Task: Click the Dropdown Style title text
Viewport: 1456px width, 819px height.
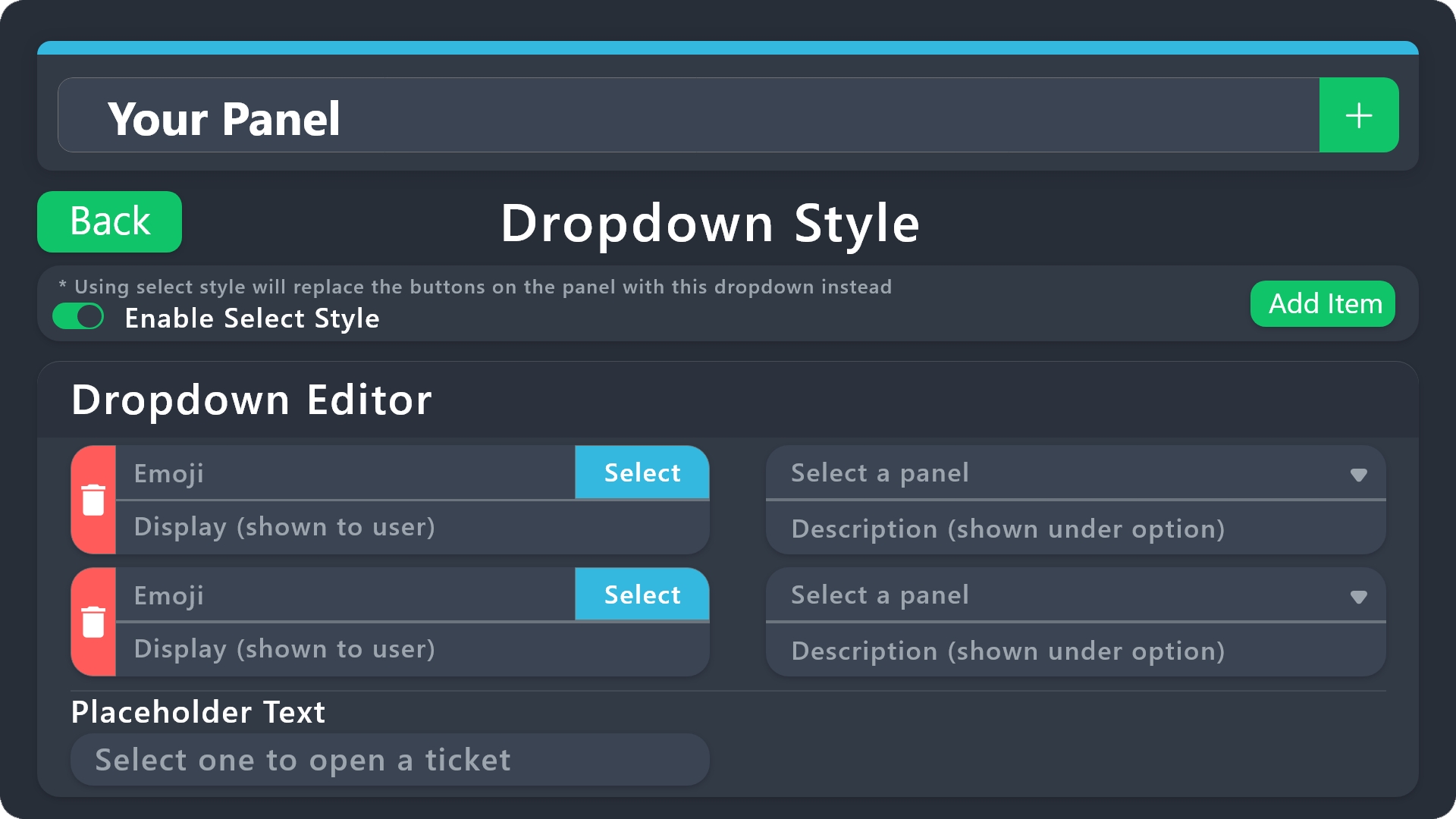Action: pyautogui.click(x=710, y=224)
